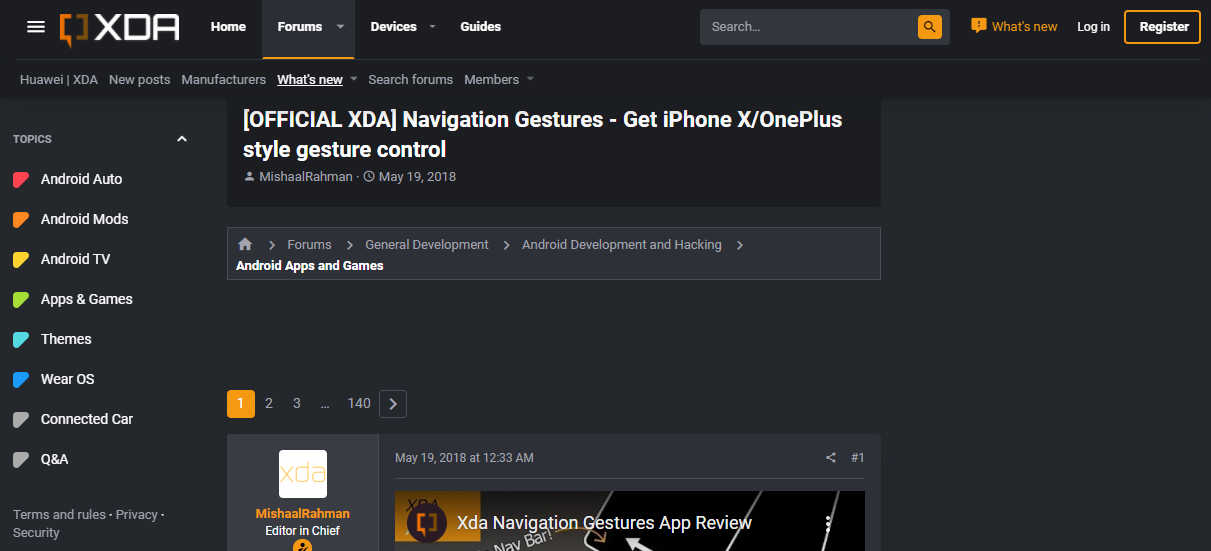Click the Register button
Image resolution: width=1211 pixels, height=551 pixels.
click(1163, 27)
